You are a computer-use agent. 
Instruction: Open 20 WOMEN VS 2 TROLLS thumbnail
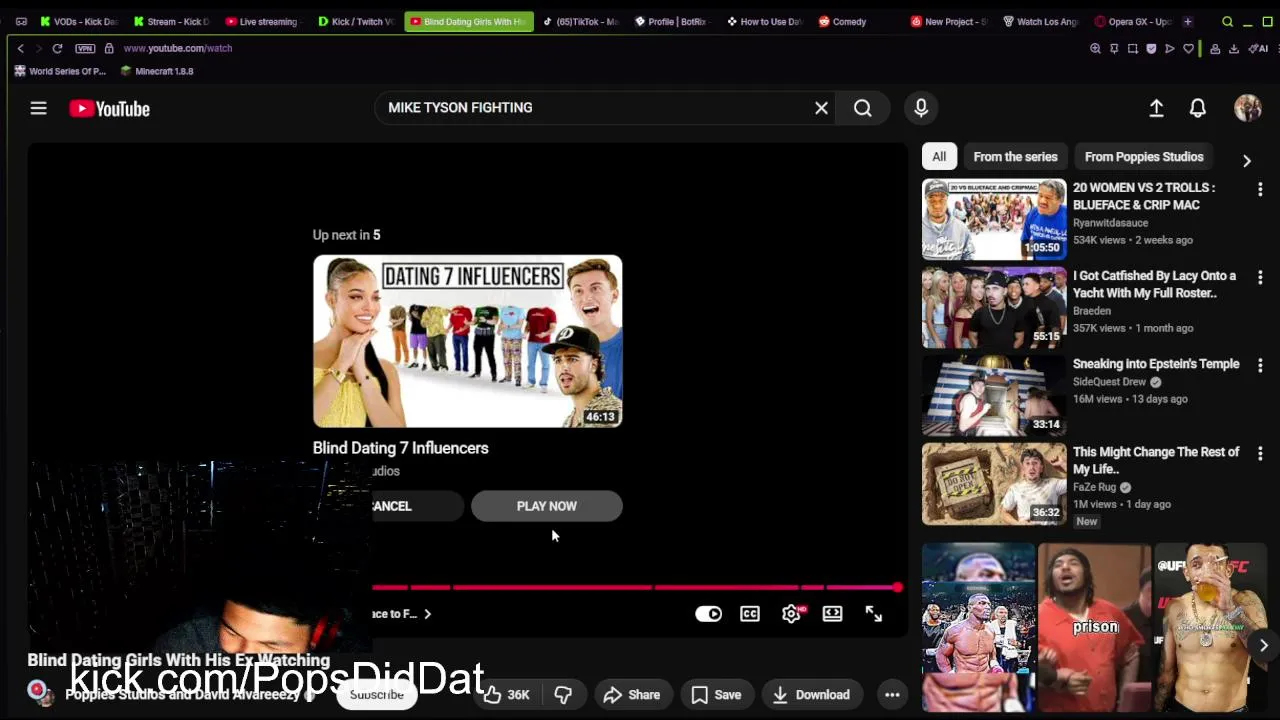pyautogui.click(x=994, y=219)
